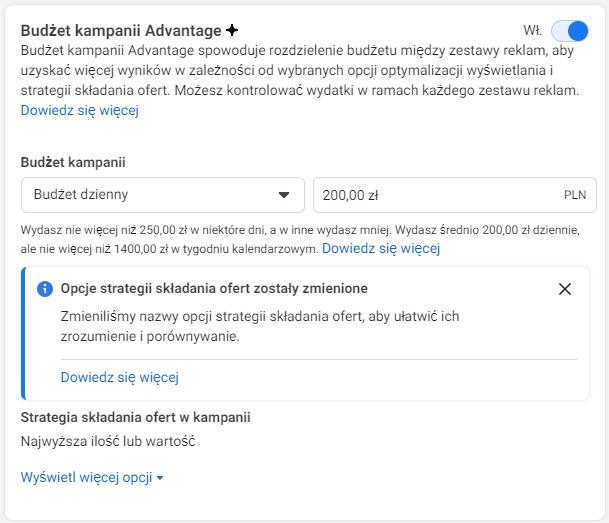Dismiss the bid strategy notice with X
Image resolution: width=609 pixels, height=523 pixels.
pos(565,289)
